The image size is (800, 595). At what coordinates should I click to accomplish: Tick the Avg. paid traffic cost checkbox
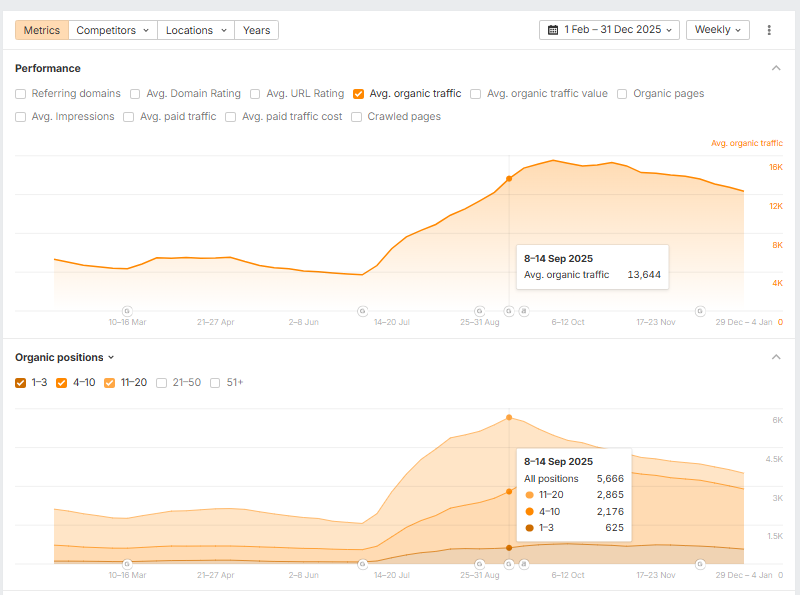click(x=231, y=117)
